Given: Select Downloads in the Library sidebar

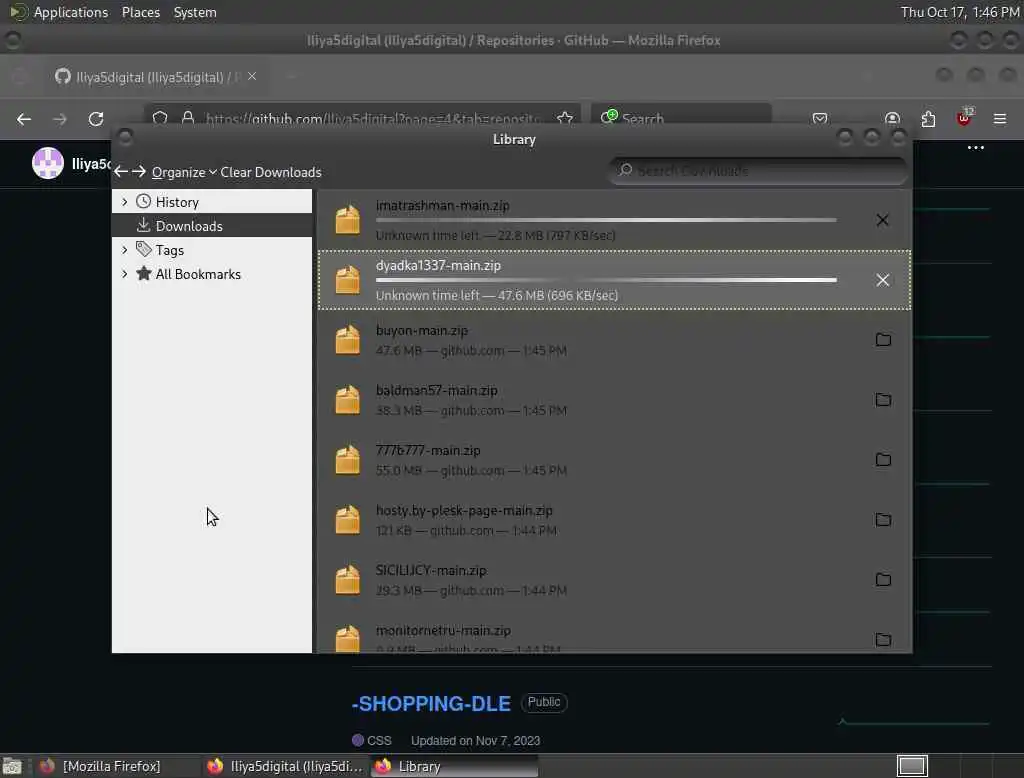Looking at the screenshot, I should tap(212, 226).
